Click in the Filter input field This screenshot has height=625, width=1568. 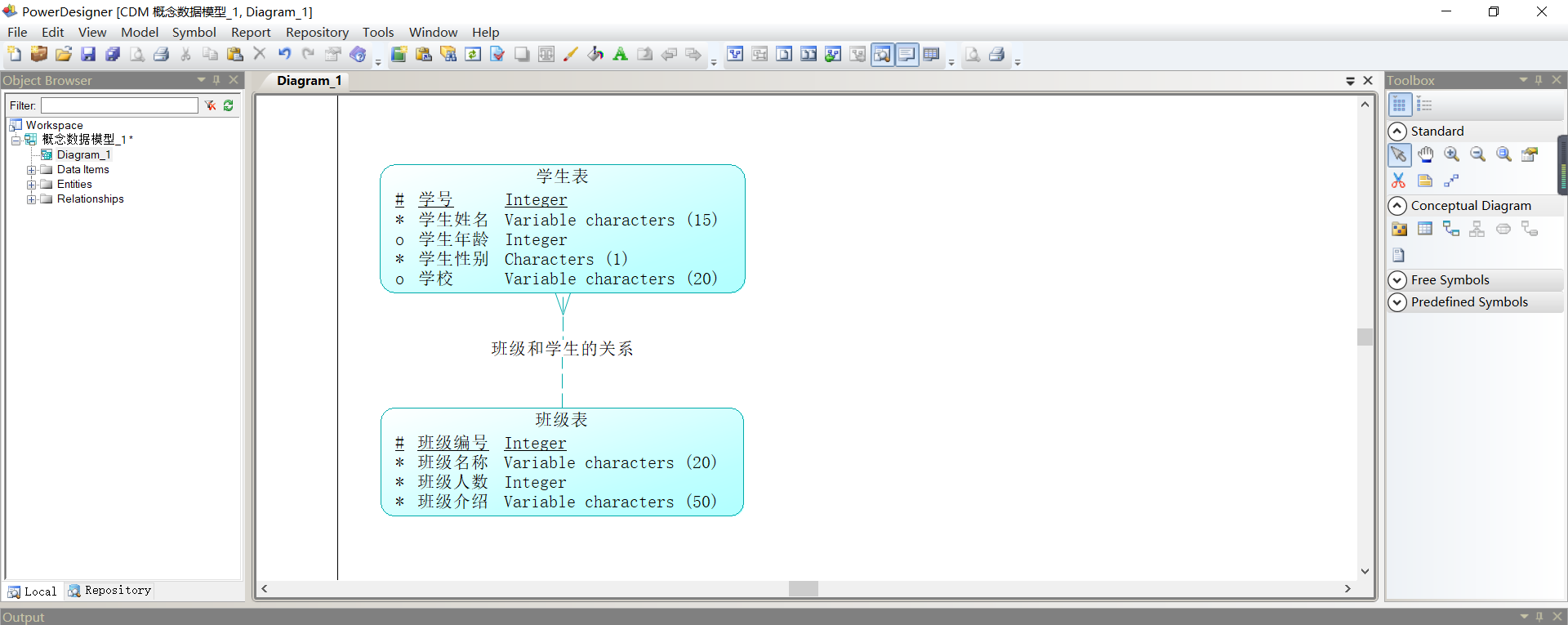(x=120, y=105)
